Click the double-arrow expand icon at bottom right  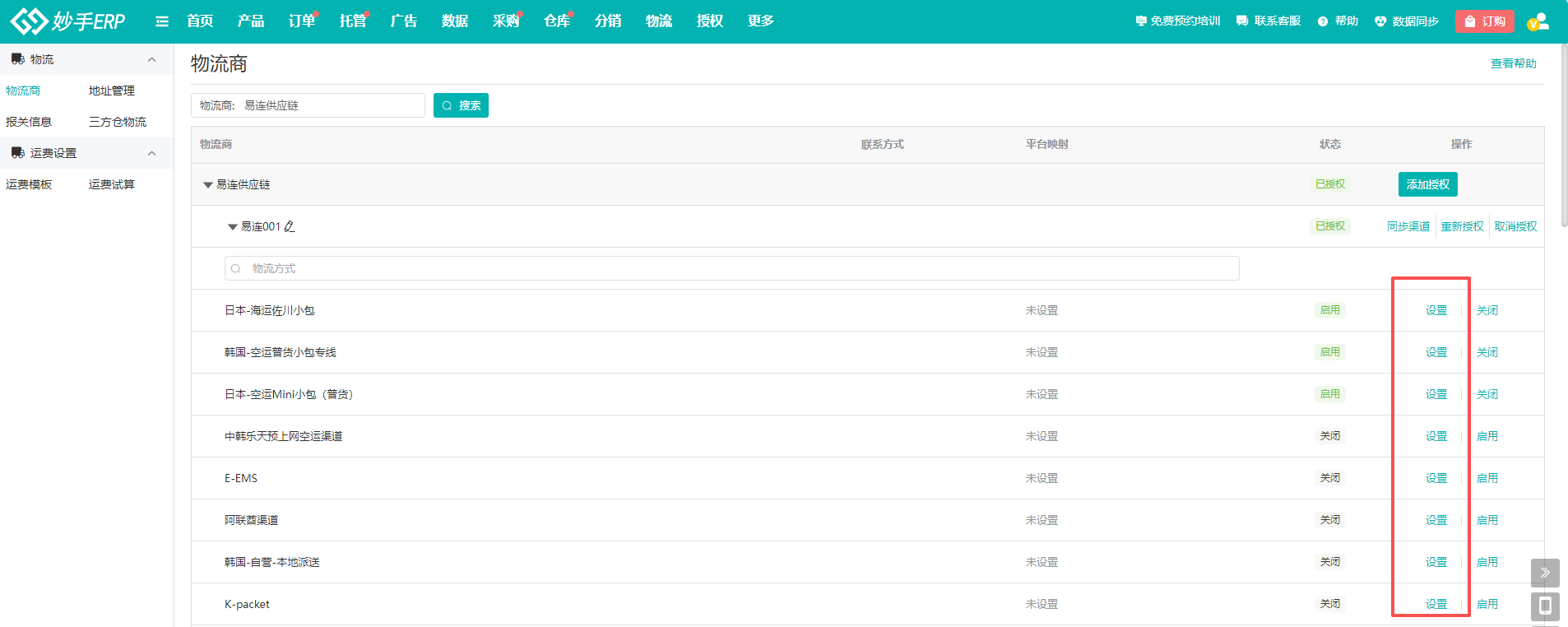[1544, 573]
